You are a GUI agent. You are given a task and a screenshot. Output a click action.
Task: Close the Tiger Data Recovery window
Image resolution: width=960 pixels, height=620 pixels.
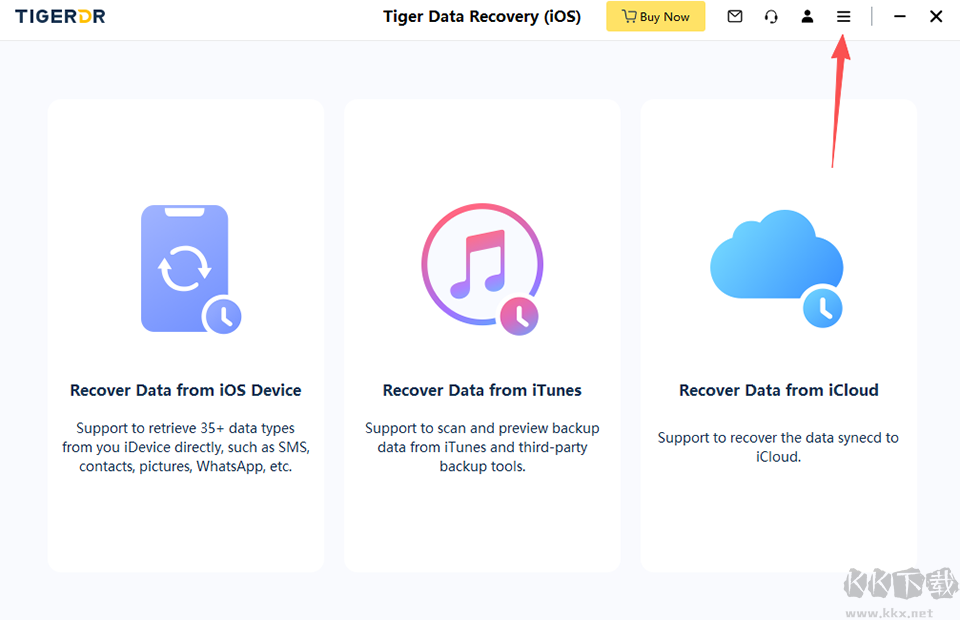point(936,17)
